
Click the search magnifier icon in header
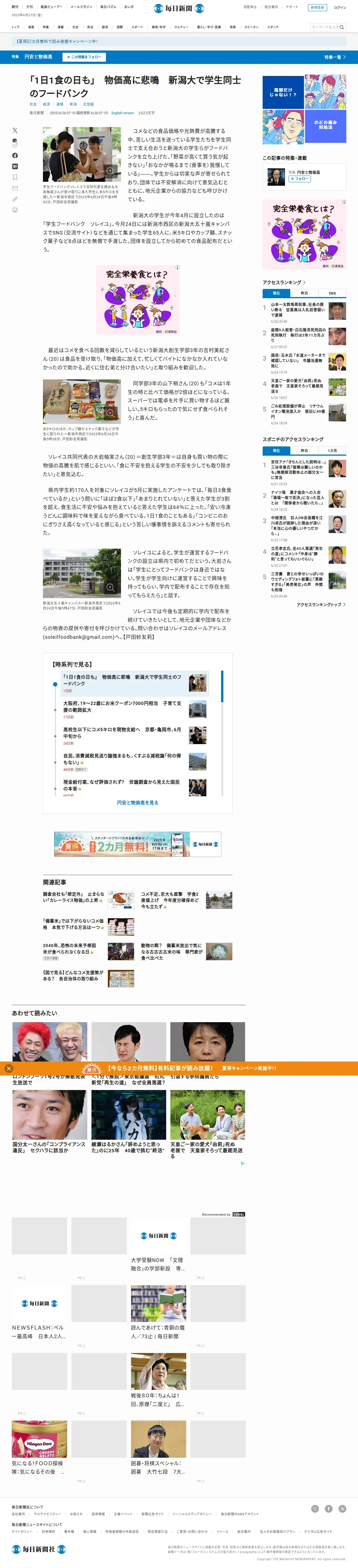click(x=342, y=27)
